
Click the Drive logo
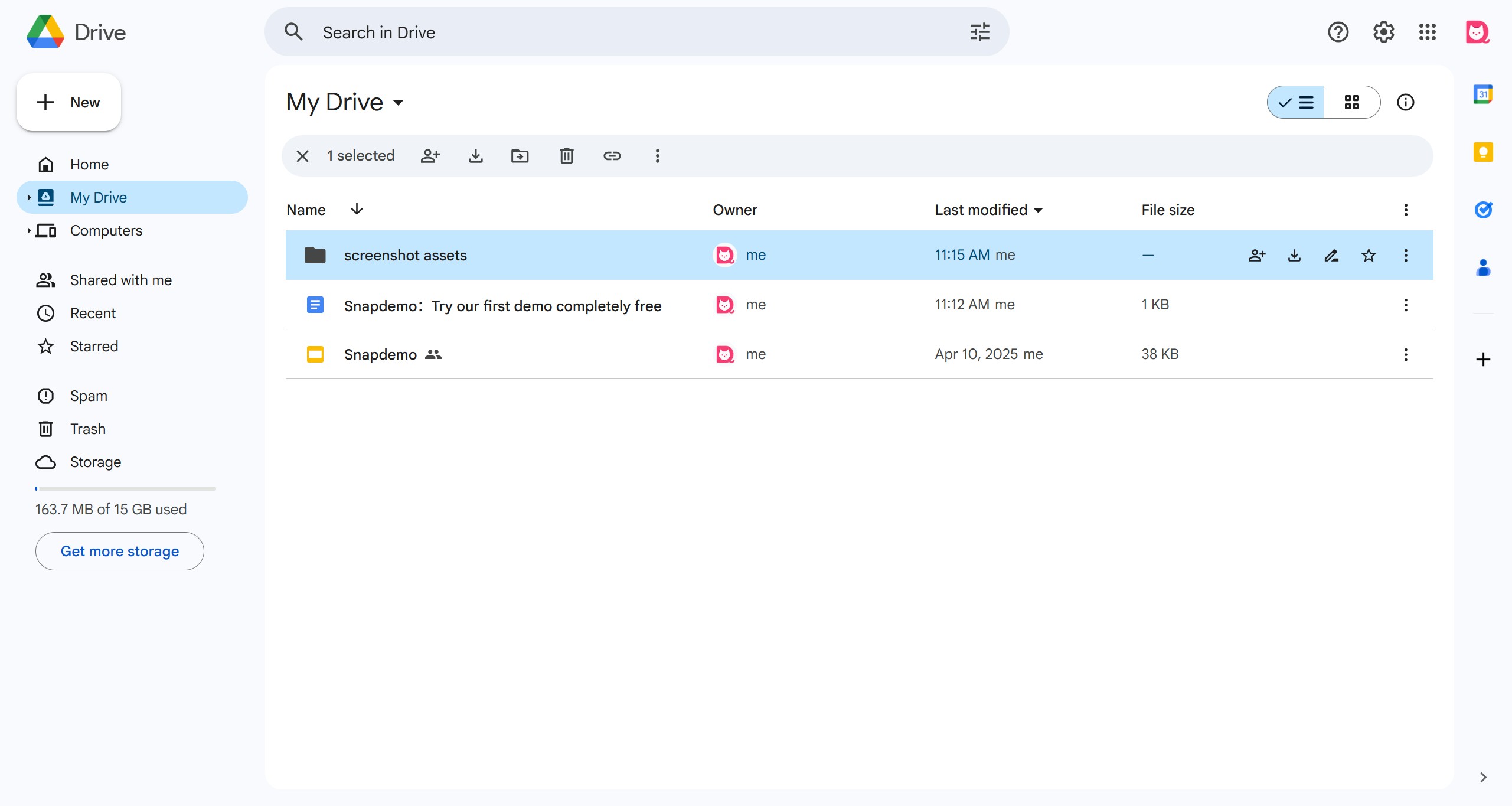point(76,32)
